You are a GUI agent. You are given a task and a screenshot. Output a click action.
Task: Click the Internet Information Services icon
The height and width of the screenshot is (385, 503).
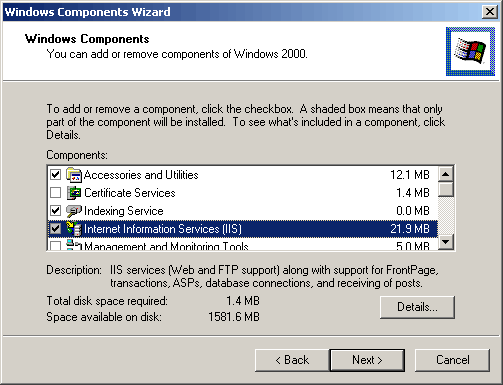(x=74, y=229)
